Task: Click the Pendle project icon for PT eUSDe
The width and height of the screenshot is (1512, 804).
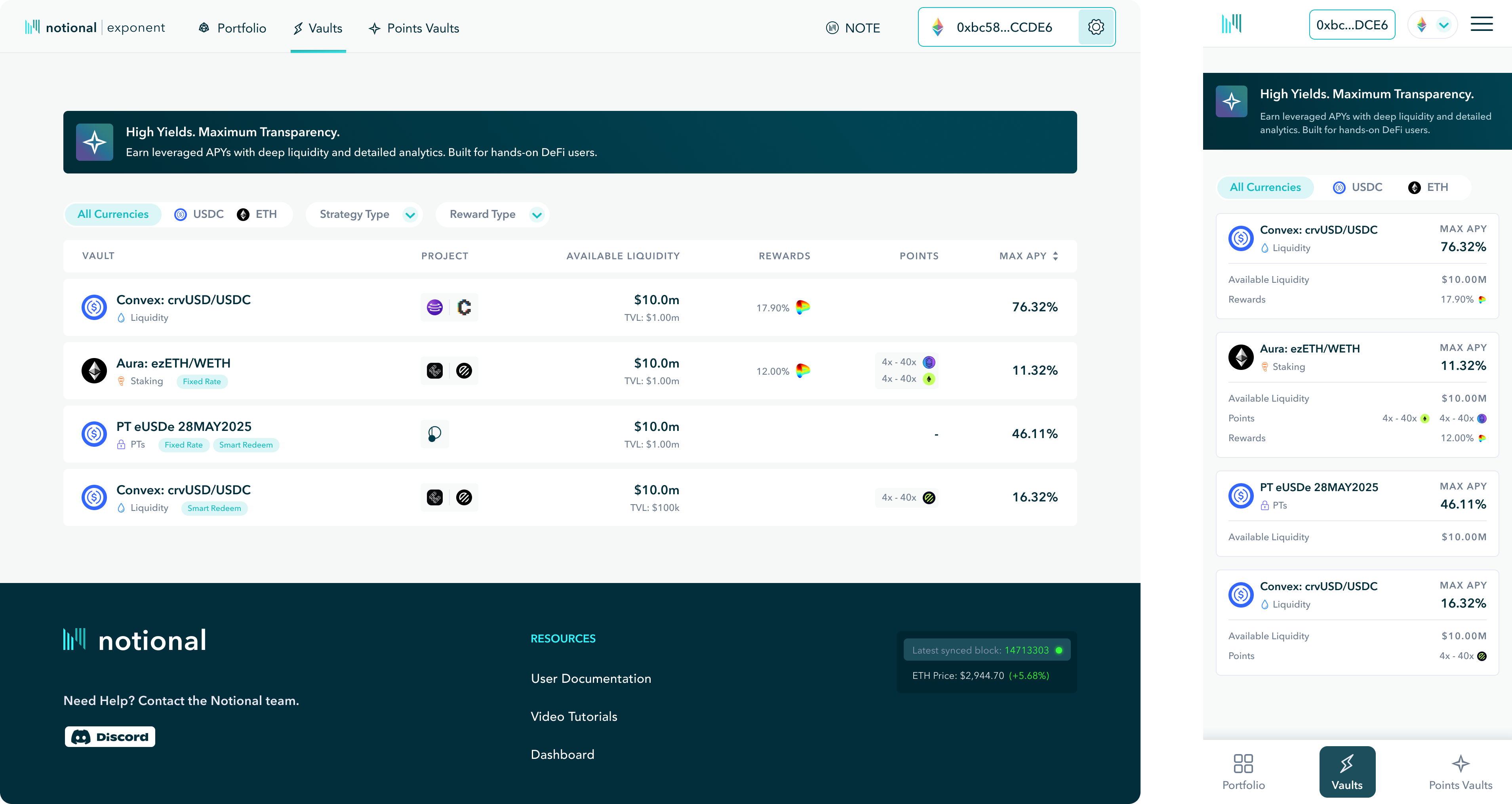Action: pyautogui.click(x=434, y=434)
